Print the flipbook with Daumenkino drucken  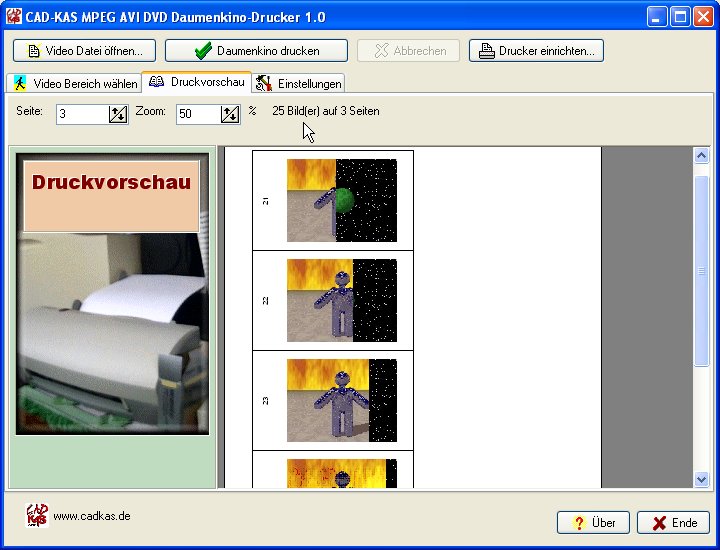coord(256,50)
